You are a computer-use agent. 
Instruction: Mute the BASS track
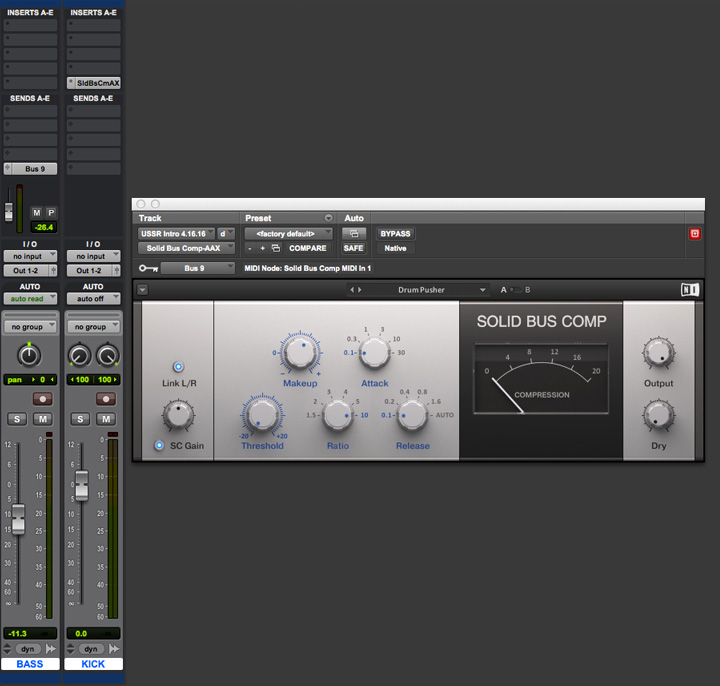pyautogui.click(x=43, y=419)
